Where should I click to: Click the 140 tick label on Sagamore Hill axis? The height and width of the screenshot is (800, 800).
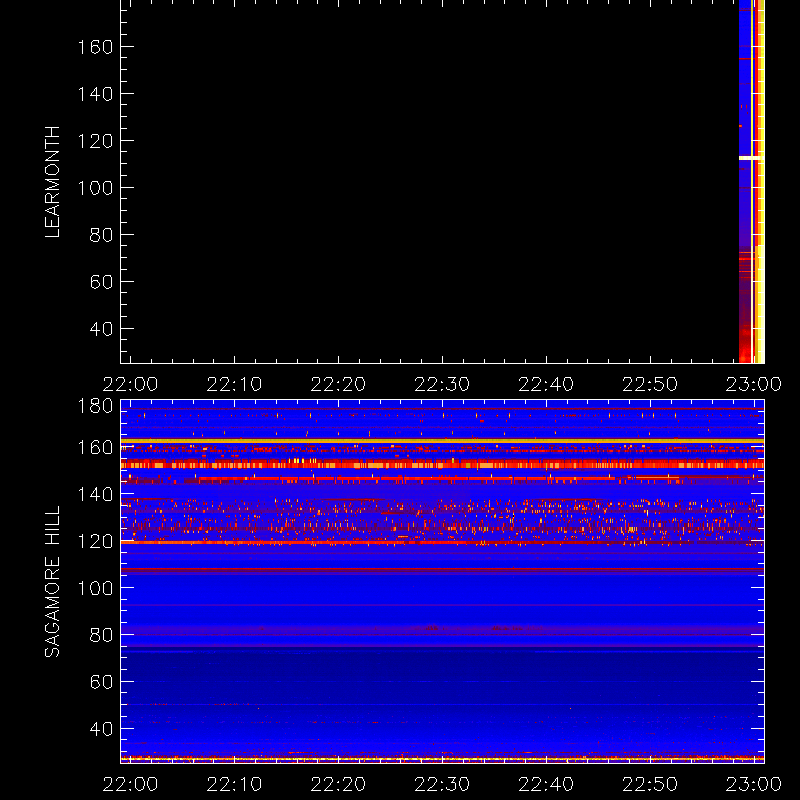pyautogui.click(x=95, y=494)
